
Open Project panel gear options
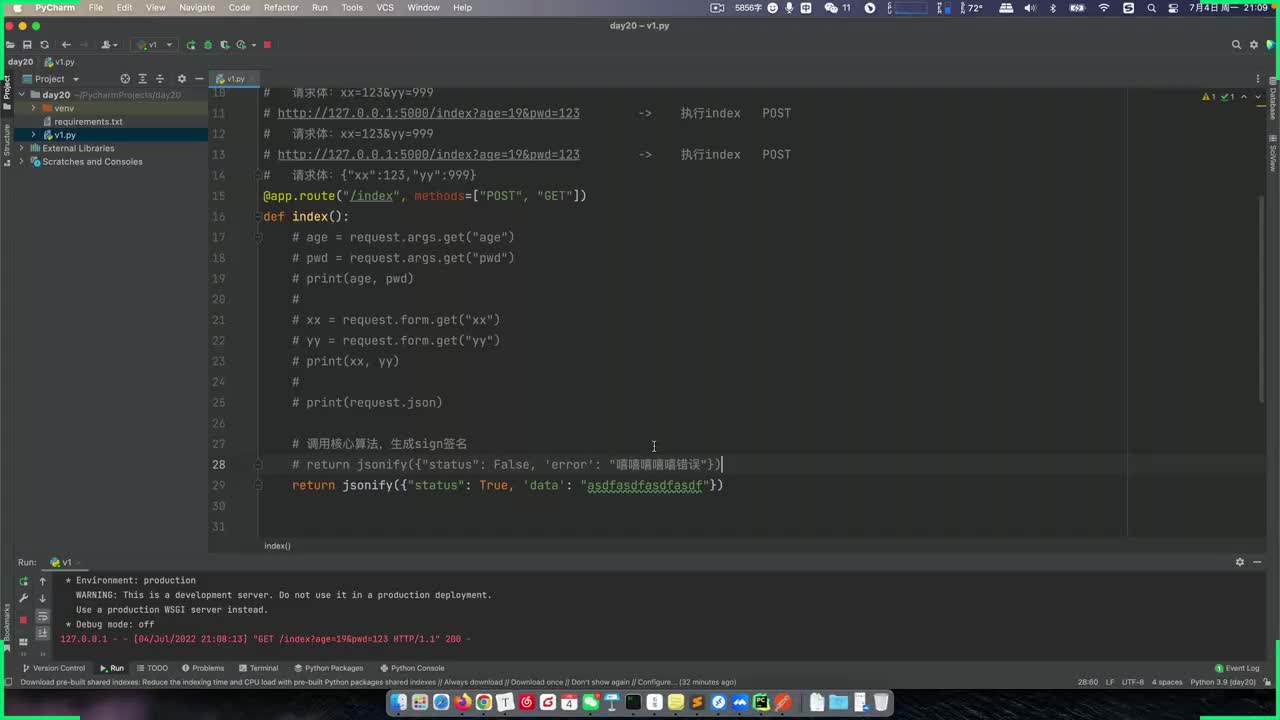pyautogui.click(x=181, y=79)
